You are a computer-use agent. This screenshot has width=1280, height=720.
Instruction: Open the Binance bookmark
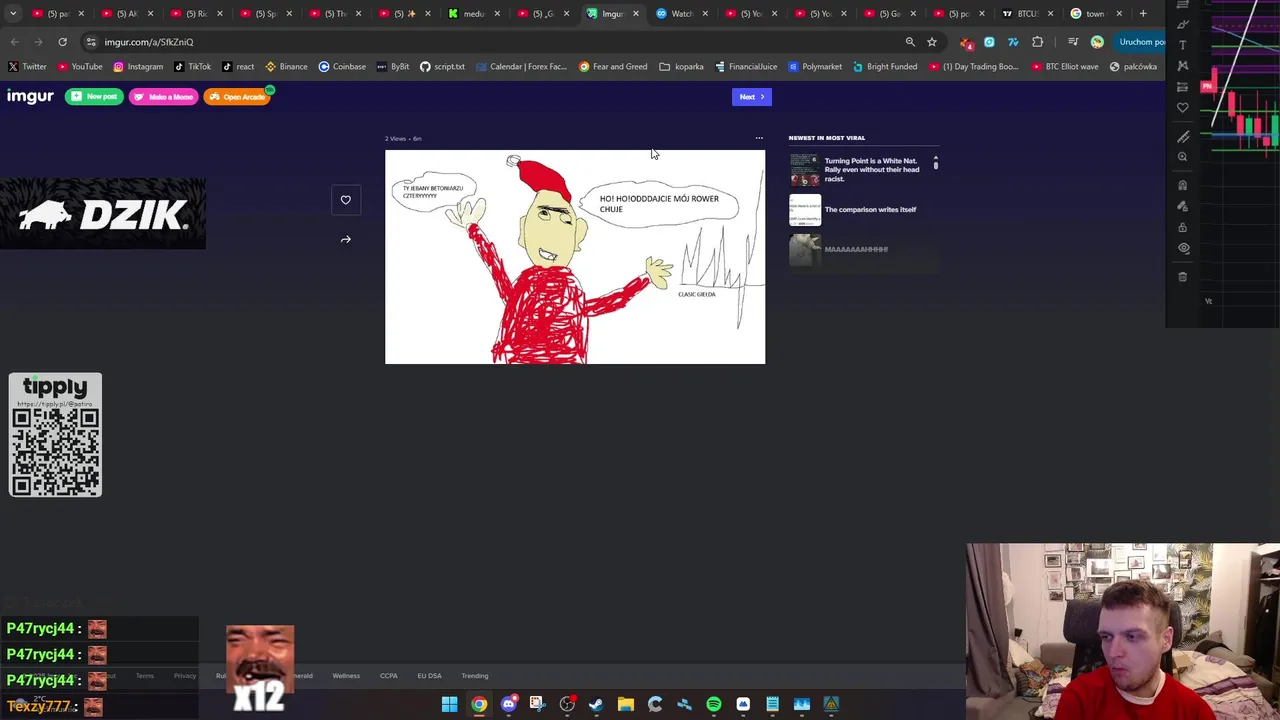point(286,67)
